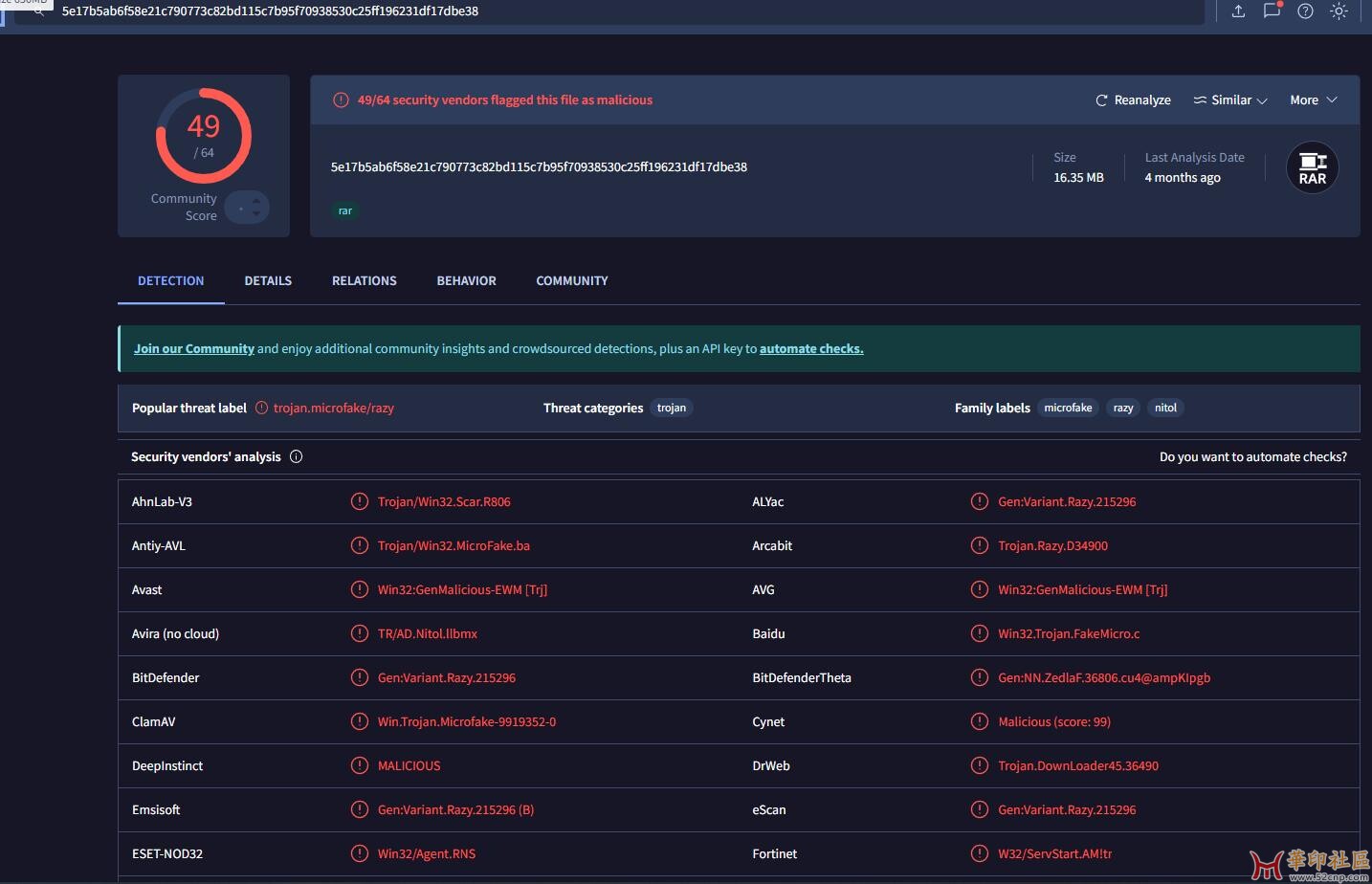Toggle the light/dark theme sun icon

[1339, 11]
